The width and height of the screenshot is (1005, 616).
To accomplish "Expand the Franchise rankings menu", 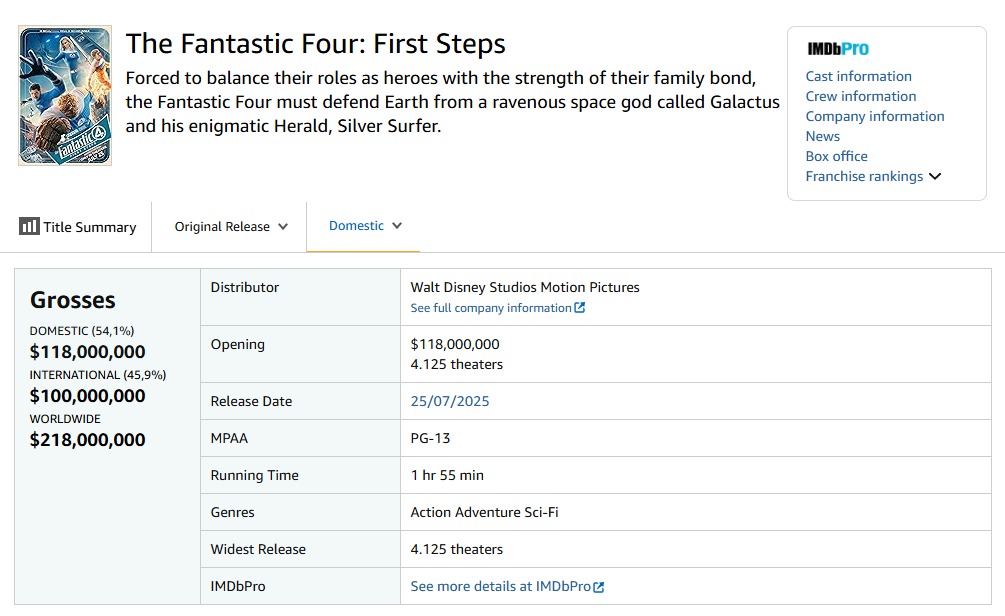I will point(873,176).
